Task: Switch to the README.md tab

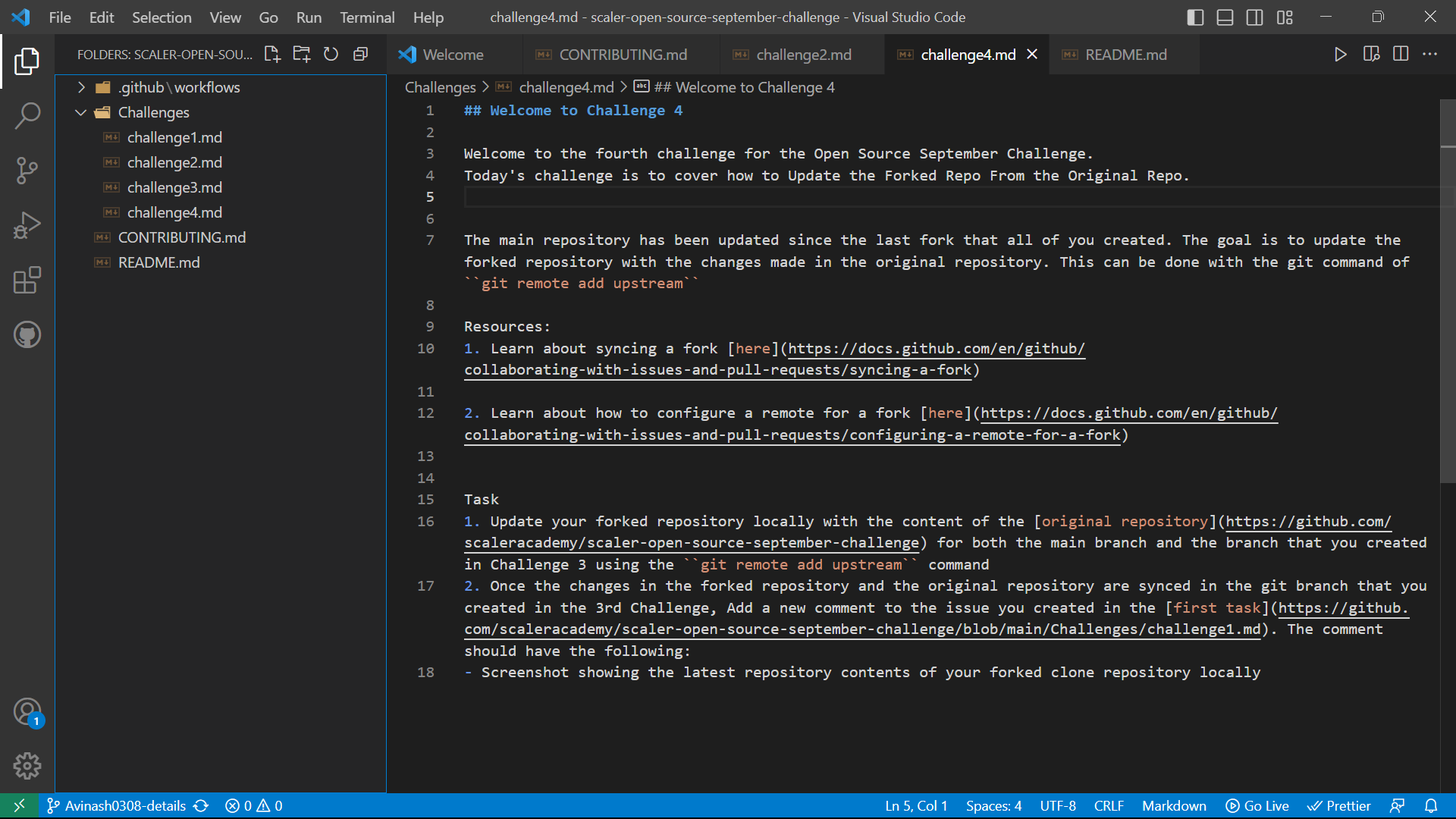Action: [x=1125, y=54]
